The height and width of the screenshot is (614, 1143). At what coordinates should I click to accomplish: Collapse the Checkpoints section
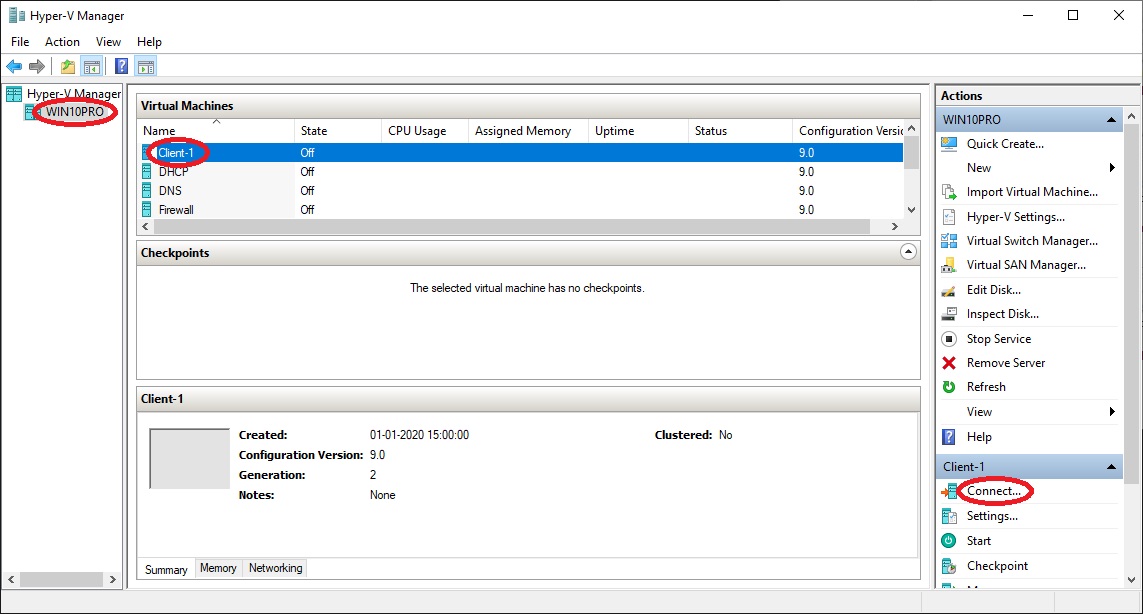click(x=908, y=252)
